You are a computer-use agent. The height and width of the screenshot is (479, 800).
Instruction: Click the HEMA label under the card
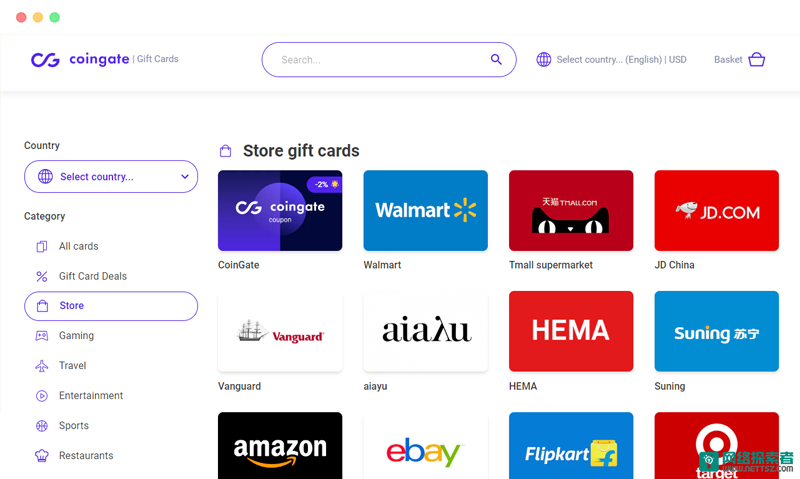click(523, 386)
